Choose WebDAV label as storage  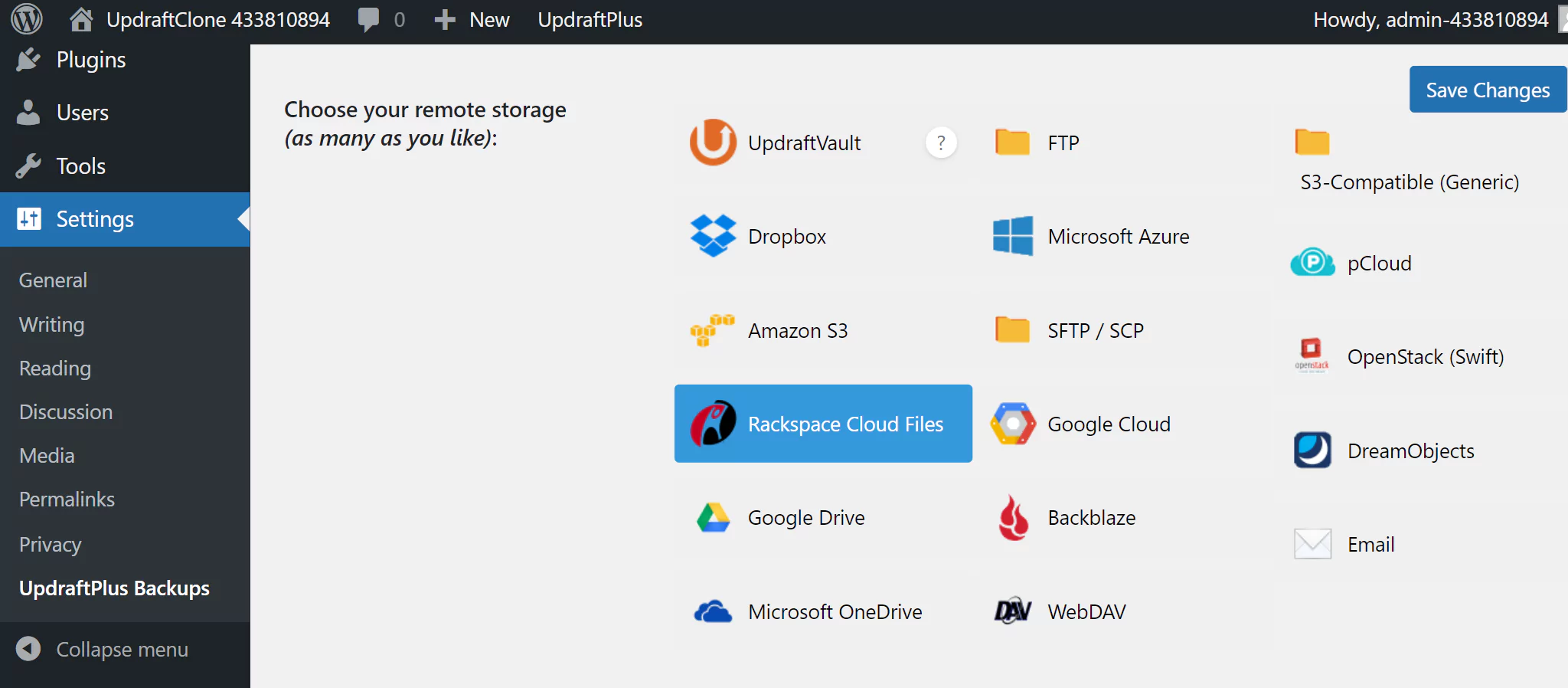point(1086,612)
